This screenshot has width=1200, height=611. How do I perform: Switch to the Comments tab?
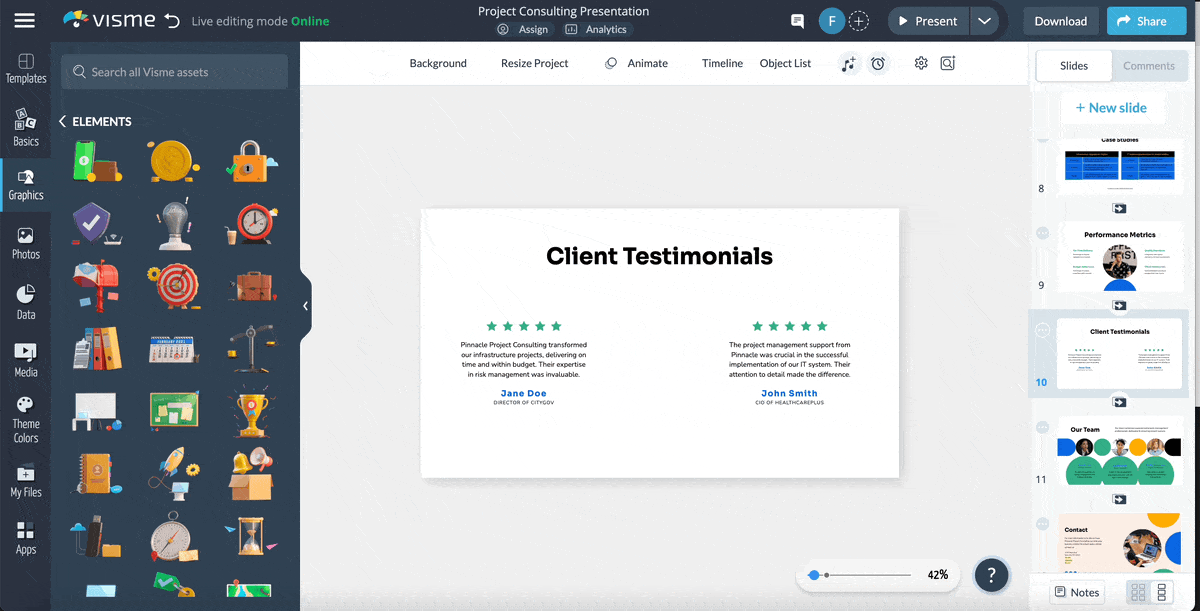point(1148,66)
